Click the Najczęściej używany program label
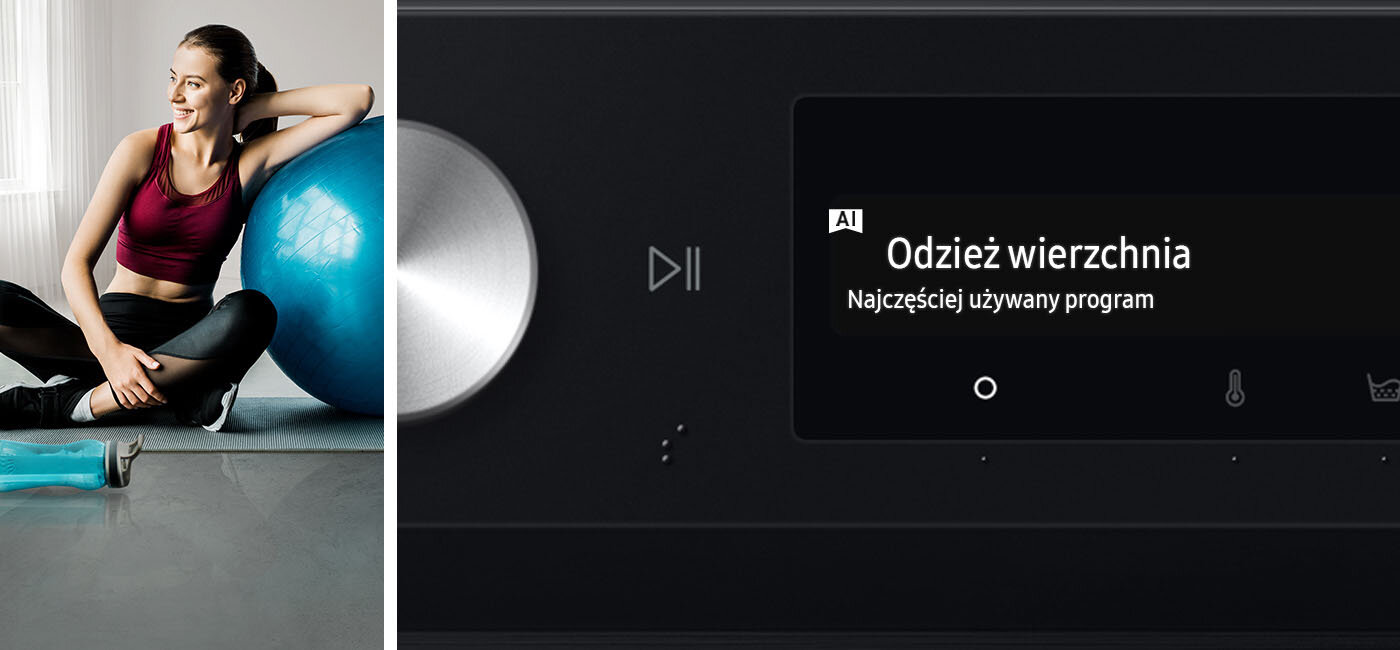Viewport: 1400px width, 650px height. (1000, 300)
